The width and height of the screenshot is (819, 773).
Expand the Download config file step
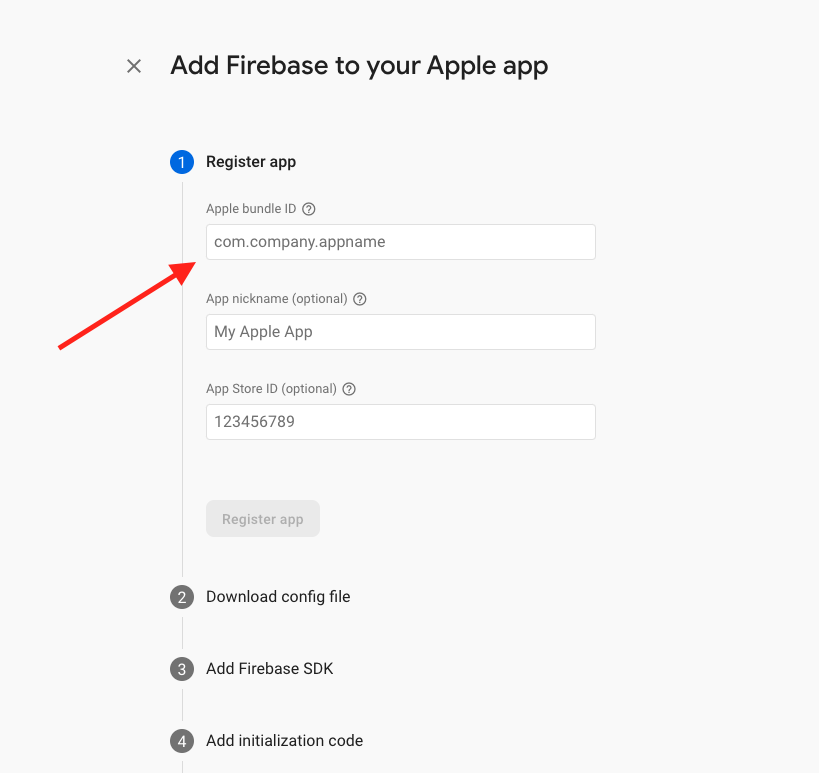pos(278,597)
